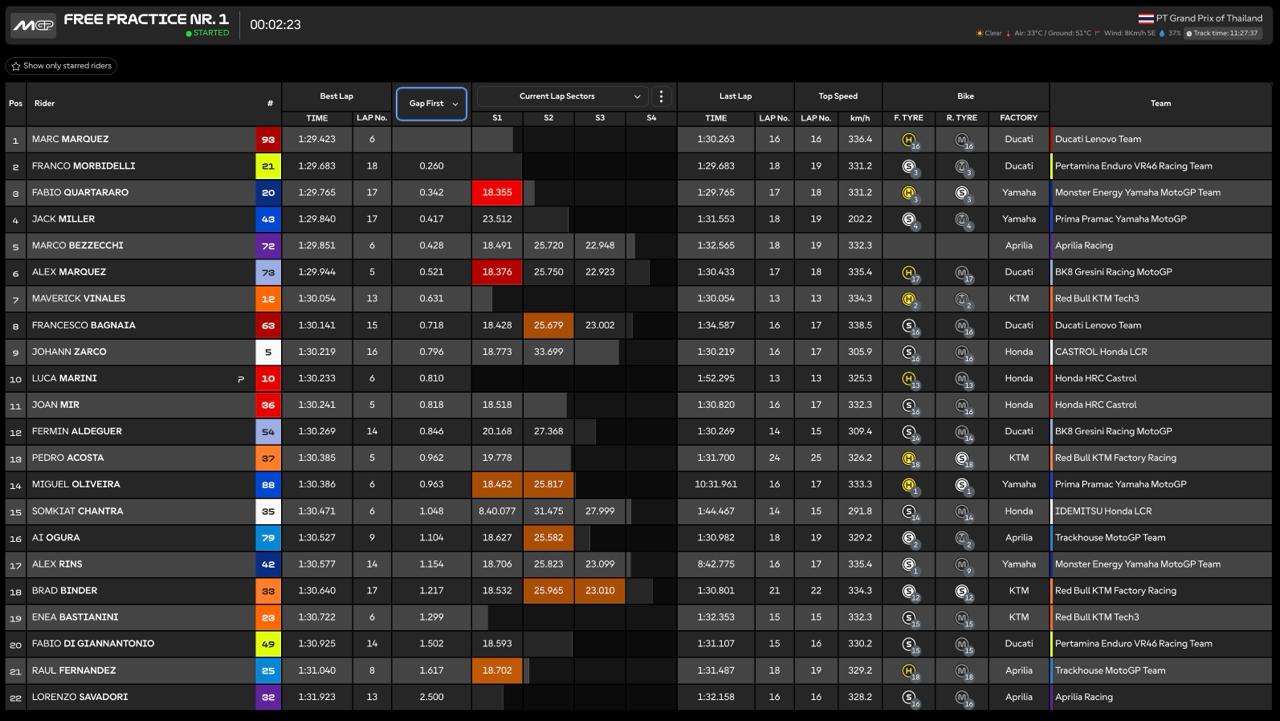Click the Rider column header
The image size is (1280, 721).
point(44,103)
